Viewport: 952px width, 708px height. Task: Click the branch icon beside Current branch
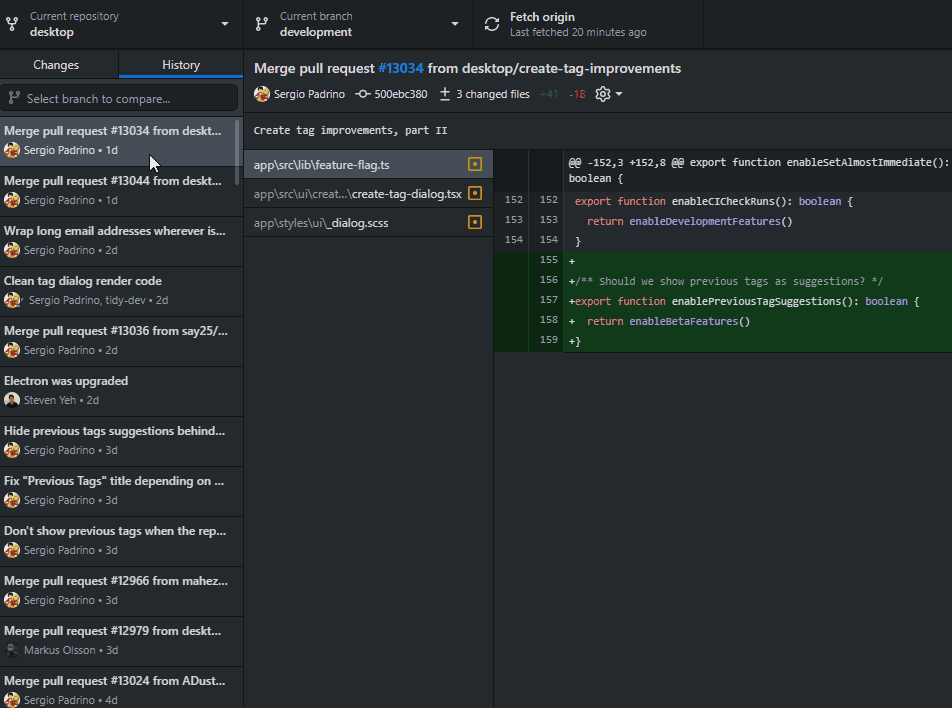click(x=262, y=24)
